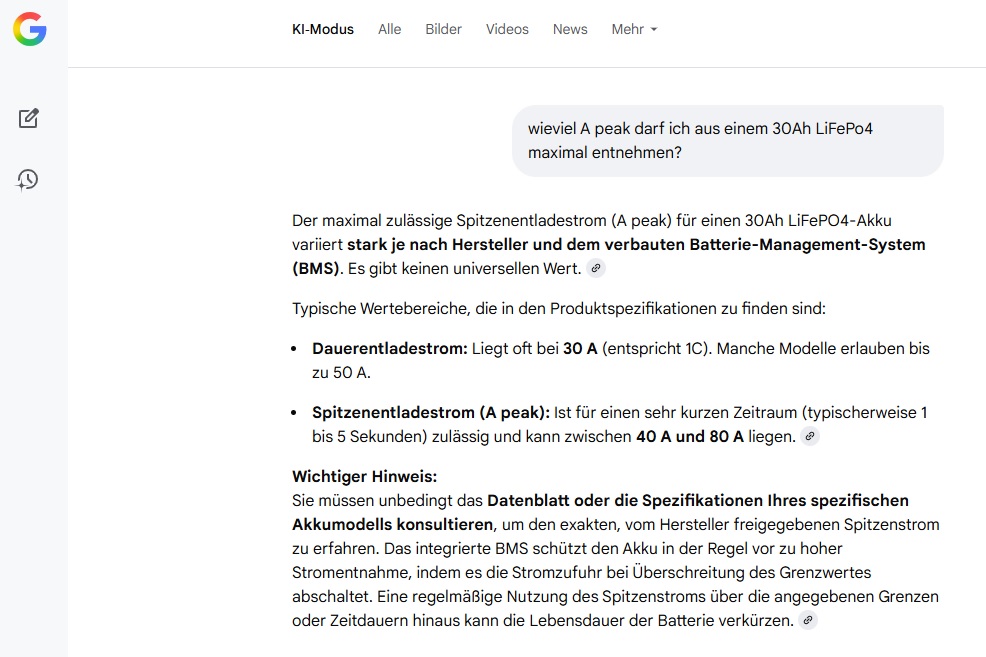Open the Videos results tab
This screenshot has height=657, width=986.
click(x=507, y=29)
